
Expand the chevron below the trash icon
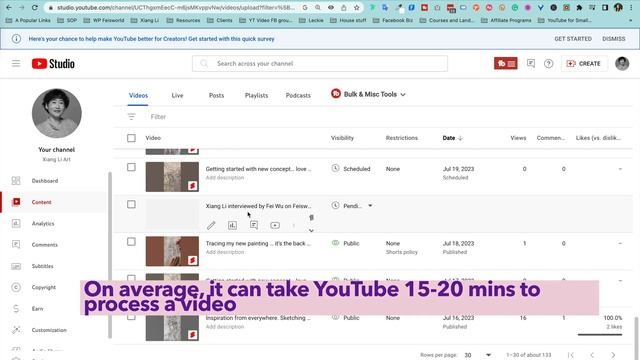(311, 231)
